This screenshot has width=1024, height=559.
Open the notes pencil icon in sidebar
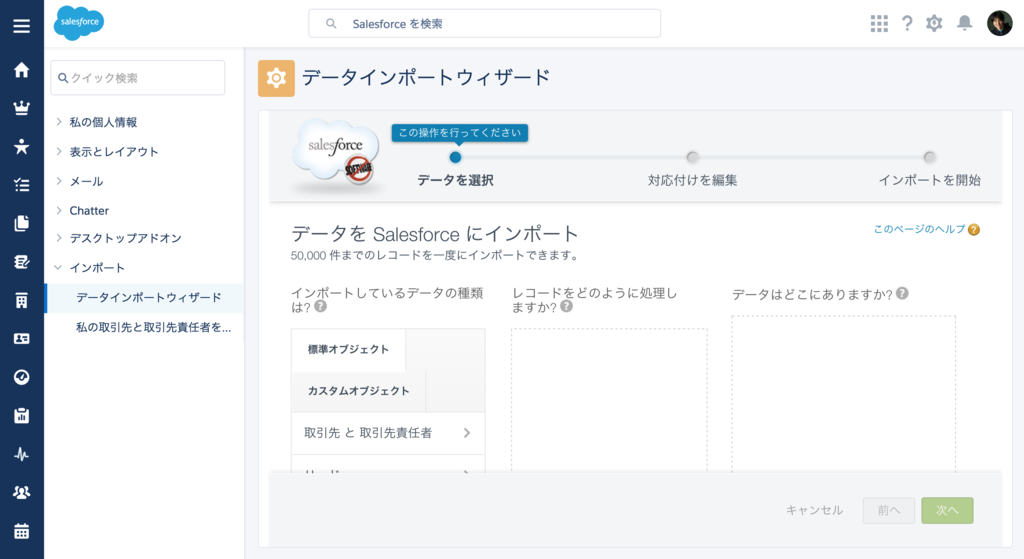pyautogui.click(x=22, y=262)
